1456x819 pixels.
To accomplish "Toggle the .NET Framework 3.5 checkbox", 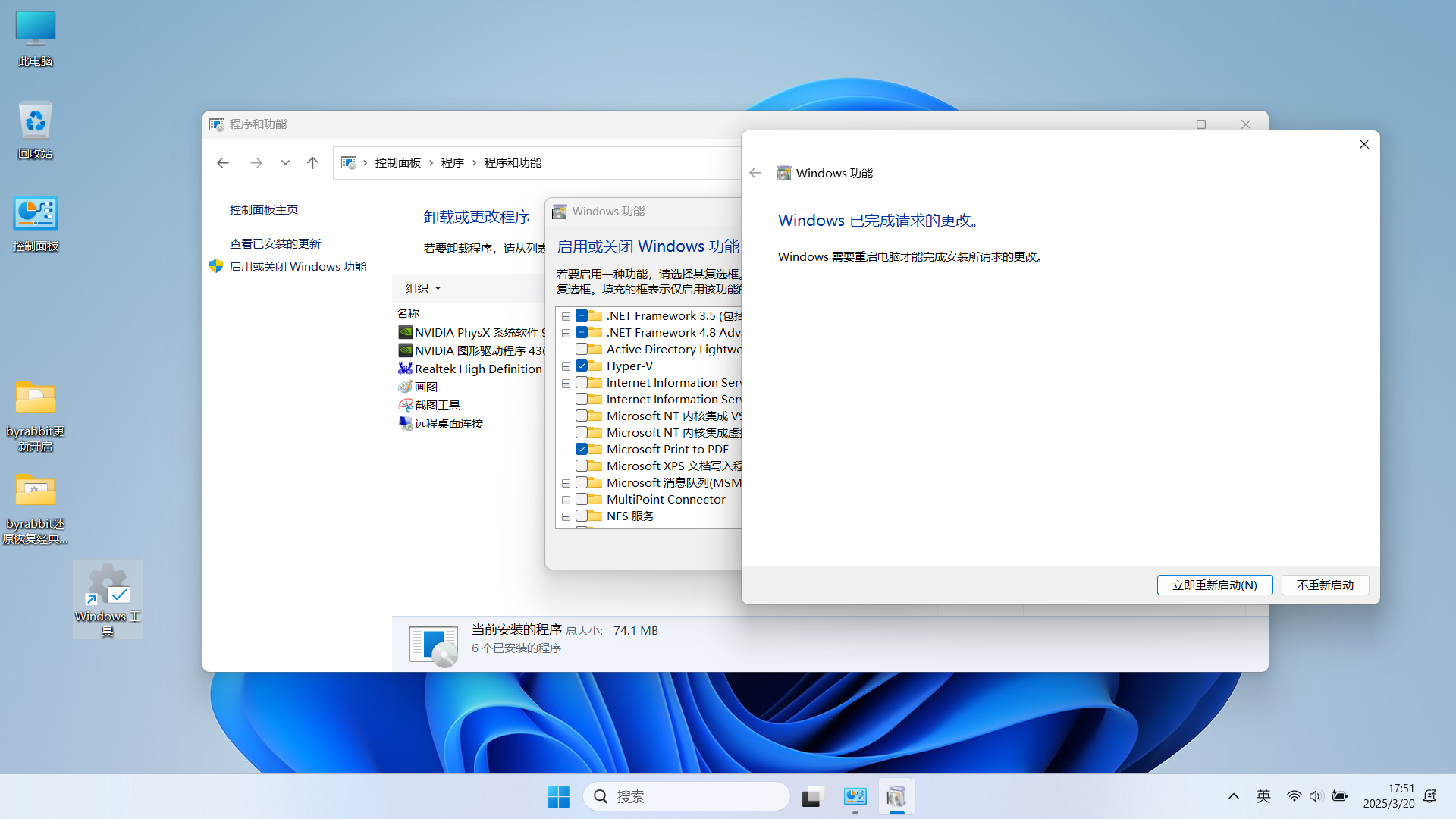I will (x=582, y=316).
